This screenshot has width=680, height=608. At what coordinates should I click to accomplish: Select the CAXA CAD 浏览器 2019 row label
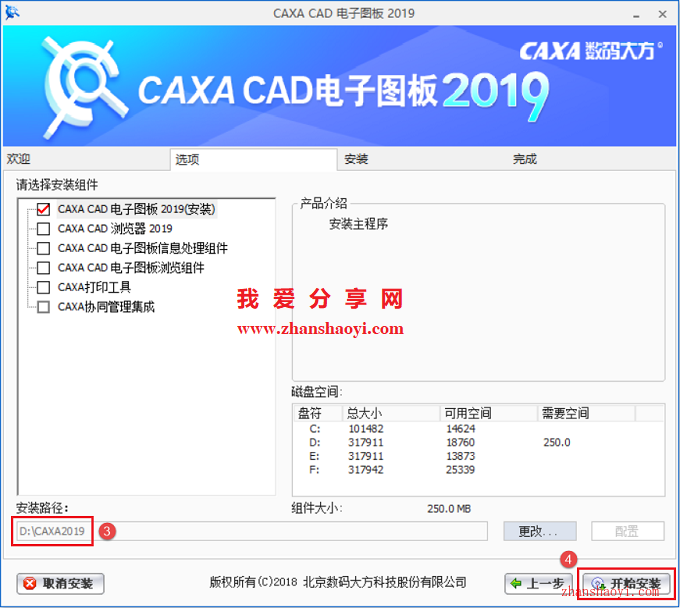pyautogui.click(x=115, y=229)
